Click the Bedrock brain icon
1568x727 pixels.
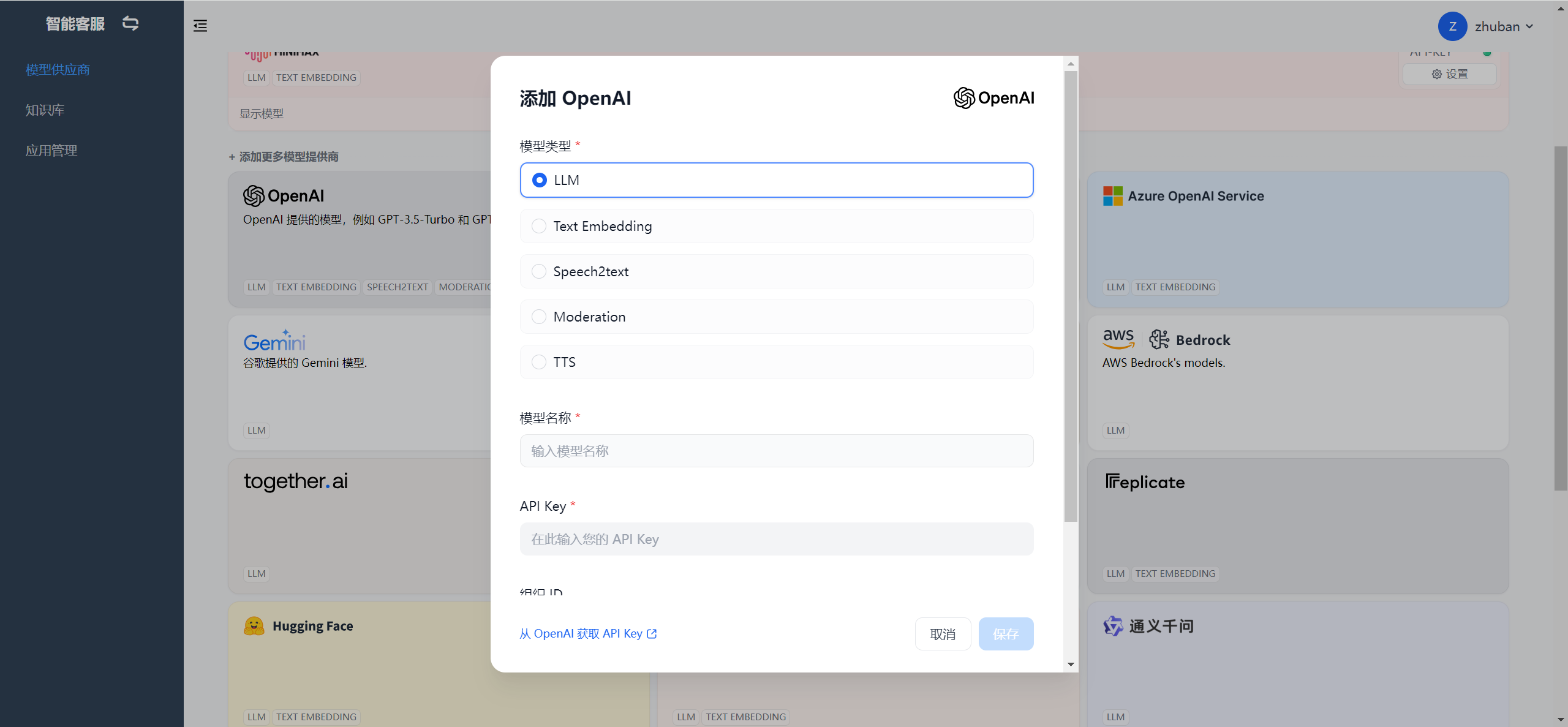coord(1159,339)
